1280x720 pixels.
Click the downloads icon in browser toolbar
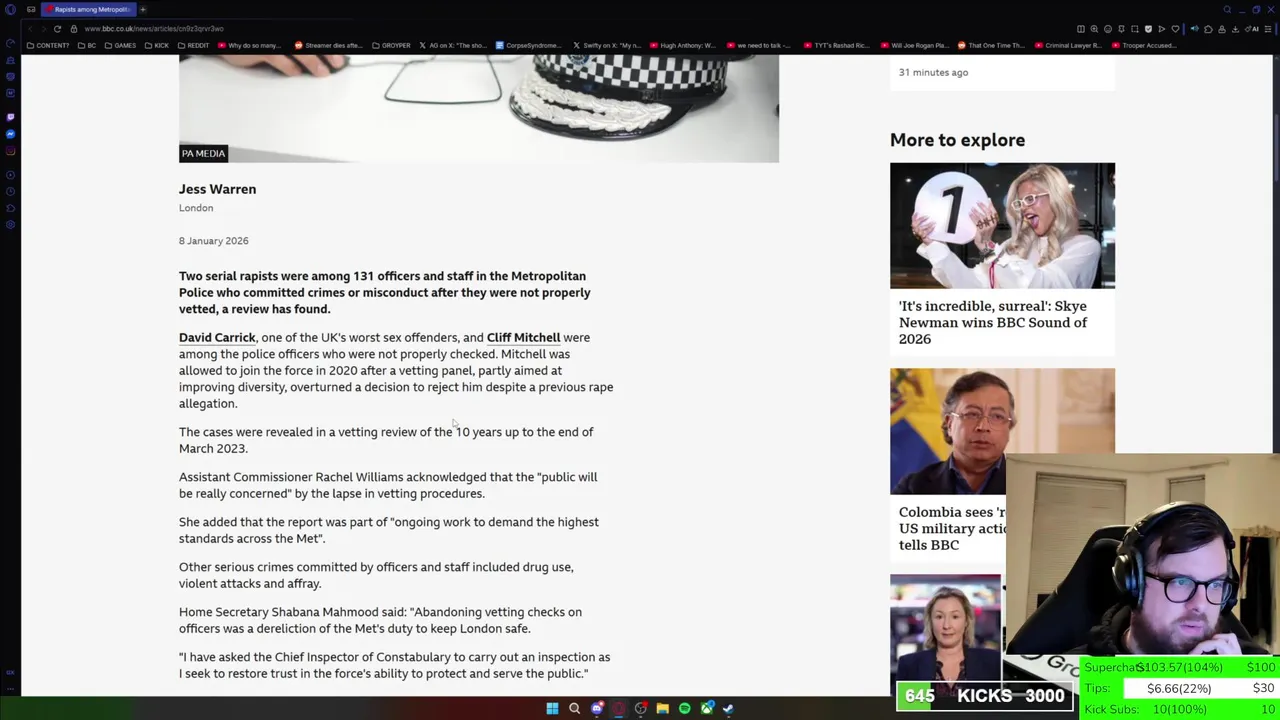point(1235,29)
